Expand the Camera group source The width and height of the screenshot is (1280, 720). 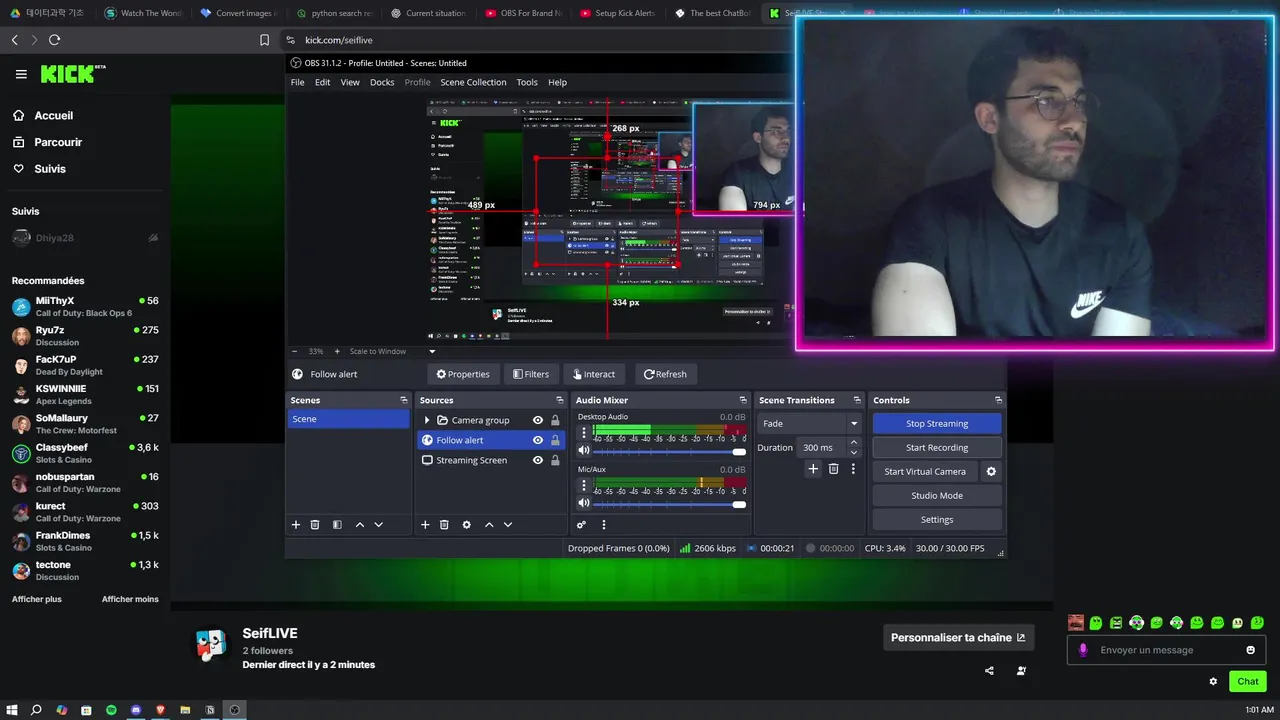pyautogui.click(x=427, y=420)
